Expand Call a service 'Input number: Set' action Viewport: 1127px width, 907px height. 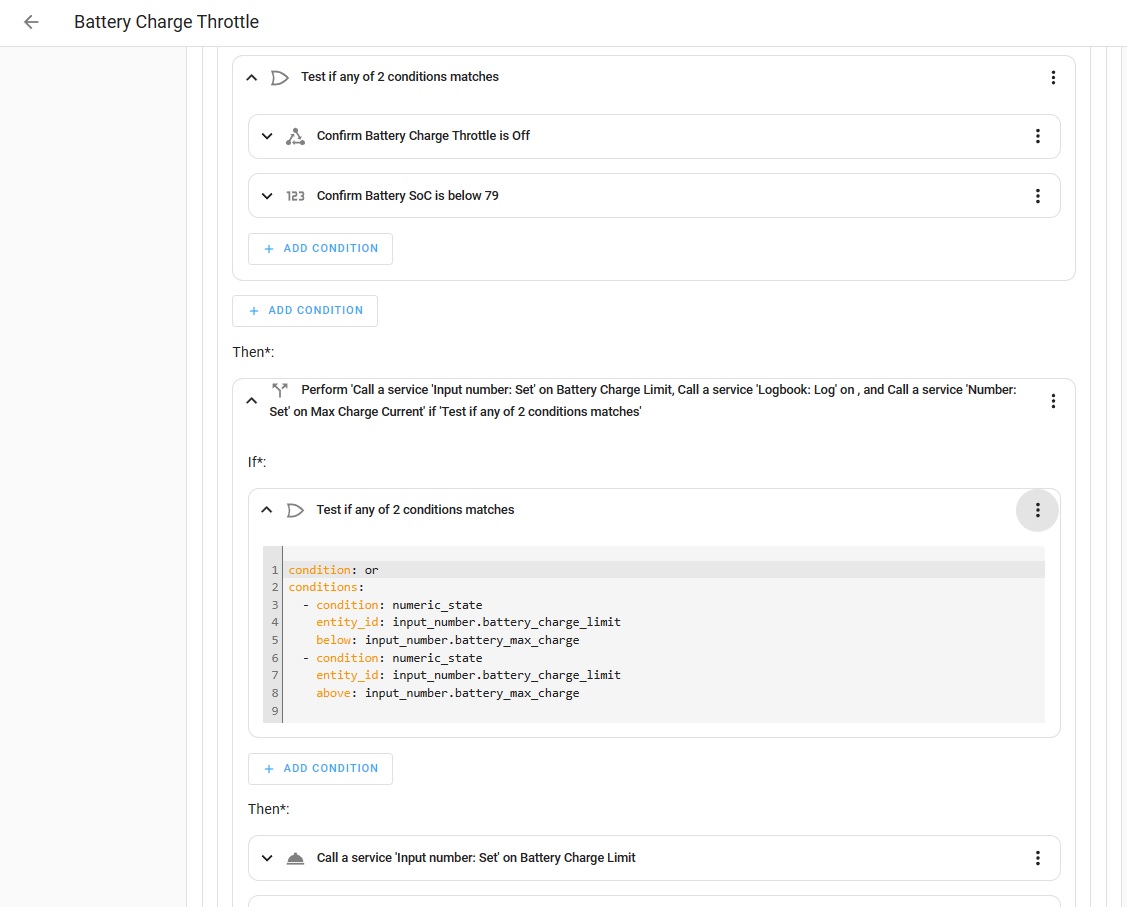point(267,858)
